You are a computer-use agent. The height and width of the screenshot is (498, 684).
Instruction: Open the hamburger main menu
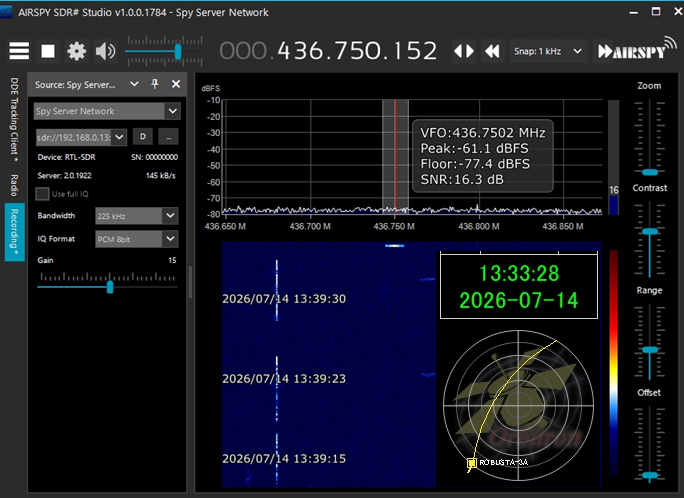(x=19, y=51)
